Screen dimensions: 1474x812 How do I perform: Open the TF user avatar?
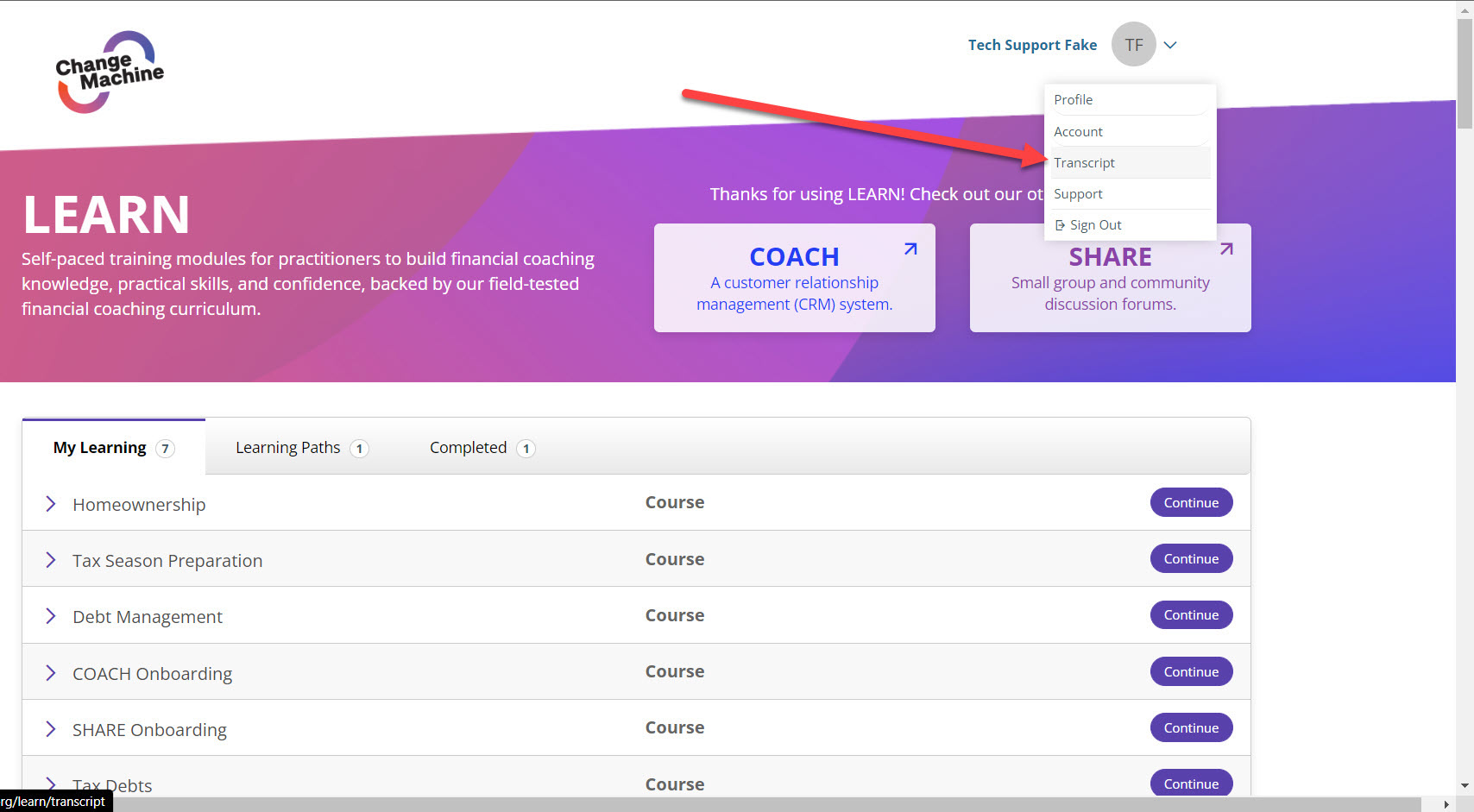point(1133,45)
